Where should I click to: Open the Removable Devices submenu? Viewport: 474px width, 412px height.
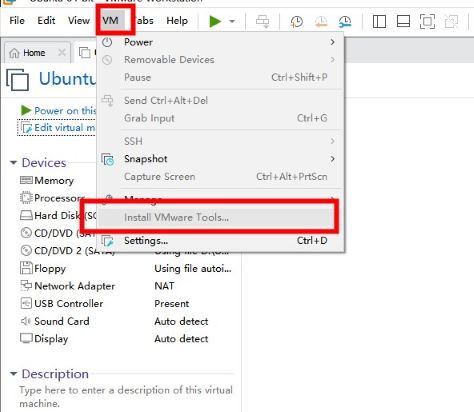(221, 60)
